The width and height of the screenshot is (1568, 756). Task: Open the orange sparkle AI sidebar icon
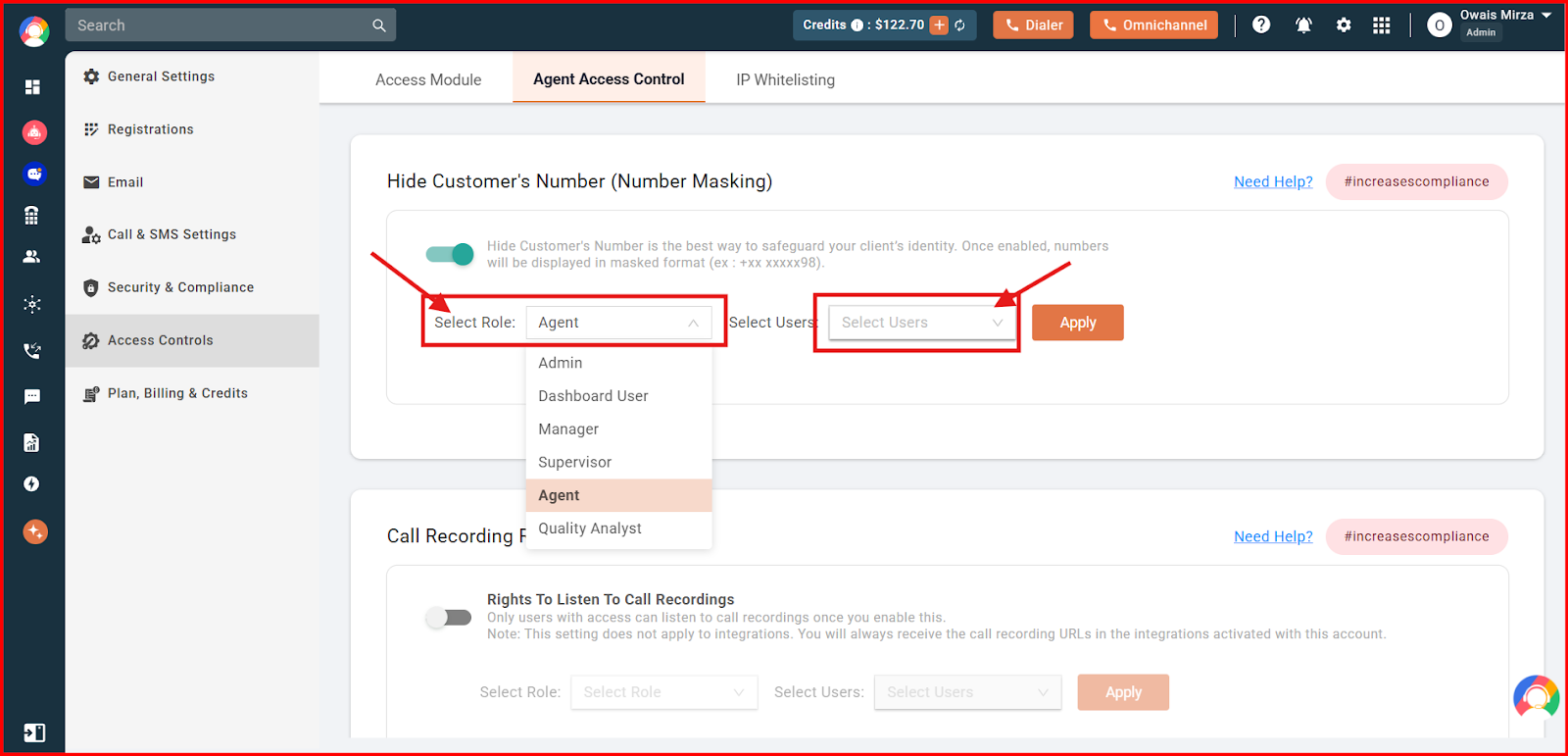click(34, 531)
